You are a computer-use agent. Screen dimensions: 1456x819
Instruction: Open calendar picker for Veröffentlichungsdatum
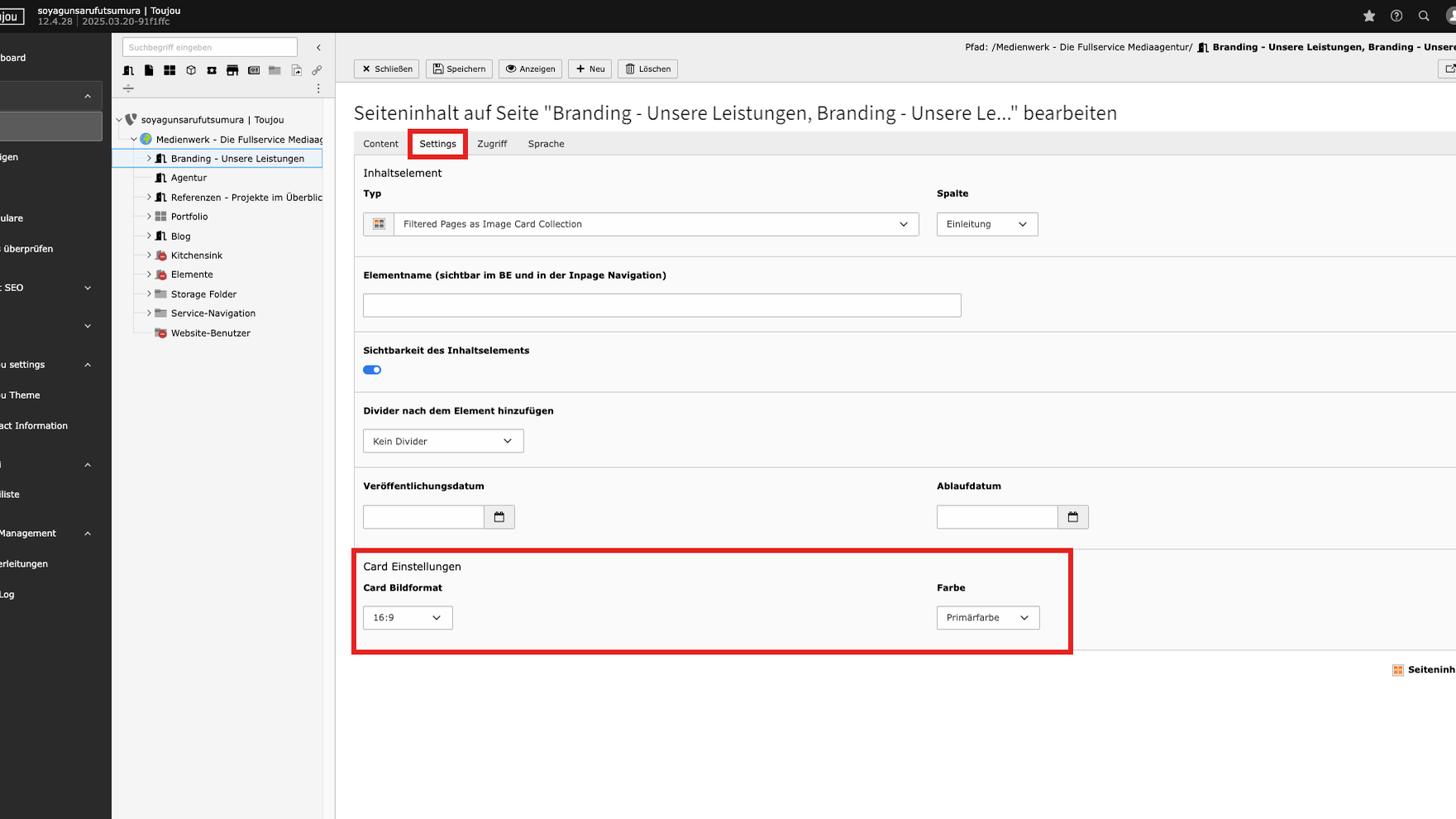pyautogui.click(x=499, y=517)
